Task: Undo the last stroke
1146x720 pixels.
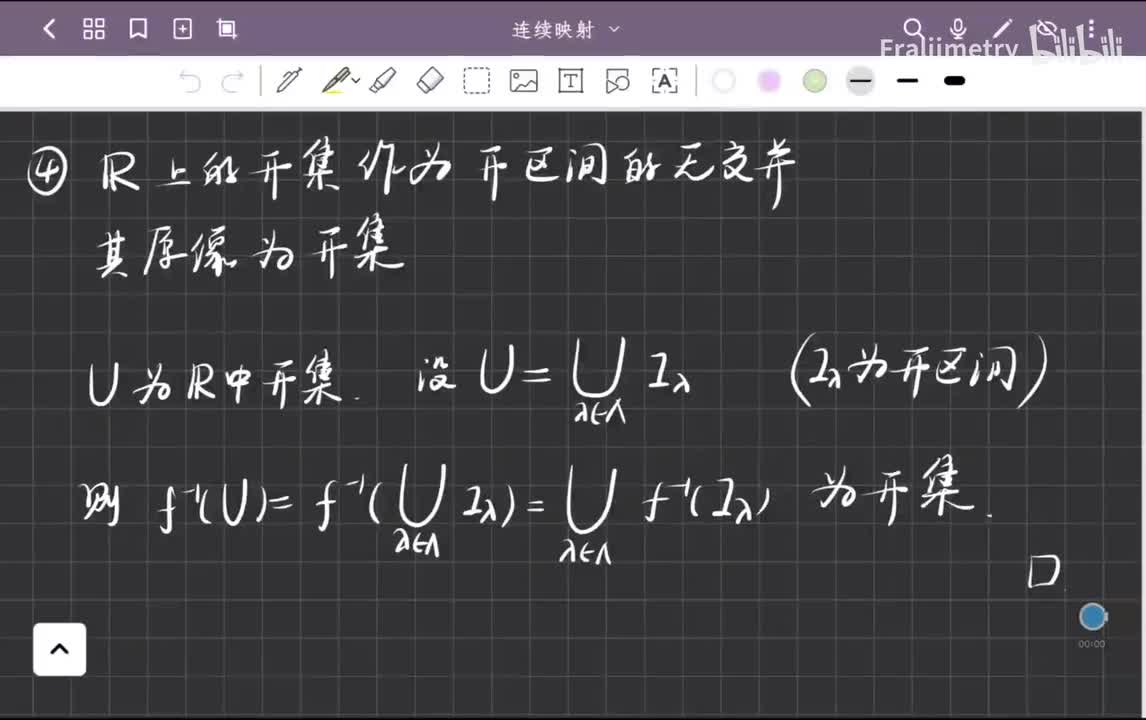Action: tap(190, 81)
